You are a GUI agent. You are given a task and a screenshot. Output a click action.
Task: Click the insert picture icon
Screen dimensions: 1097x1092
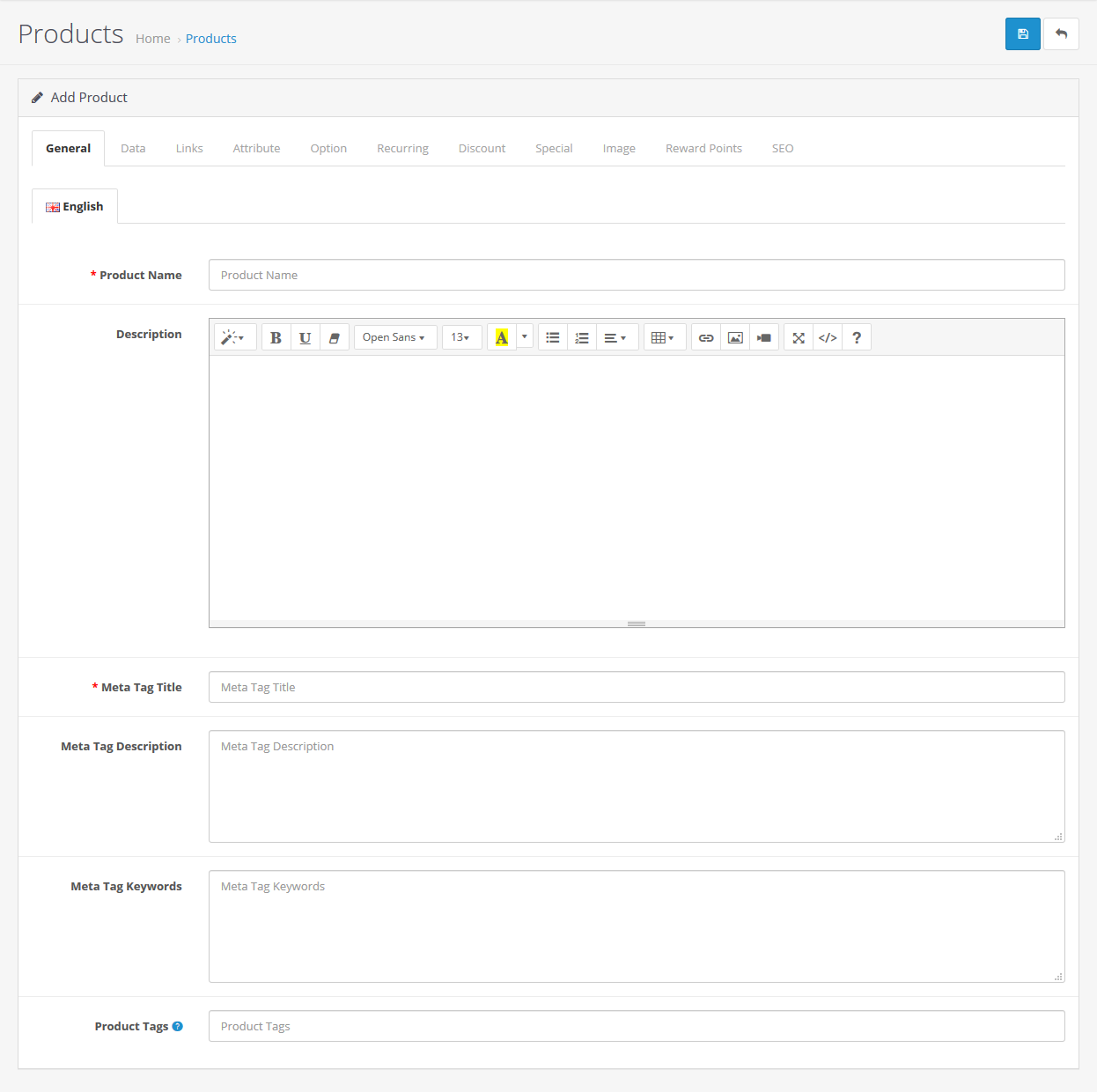tap(735, 337)
